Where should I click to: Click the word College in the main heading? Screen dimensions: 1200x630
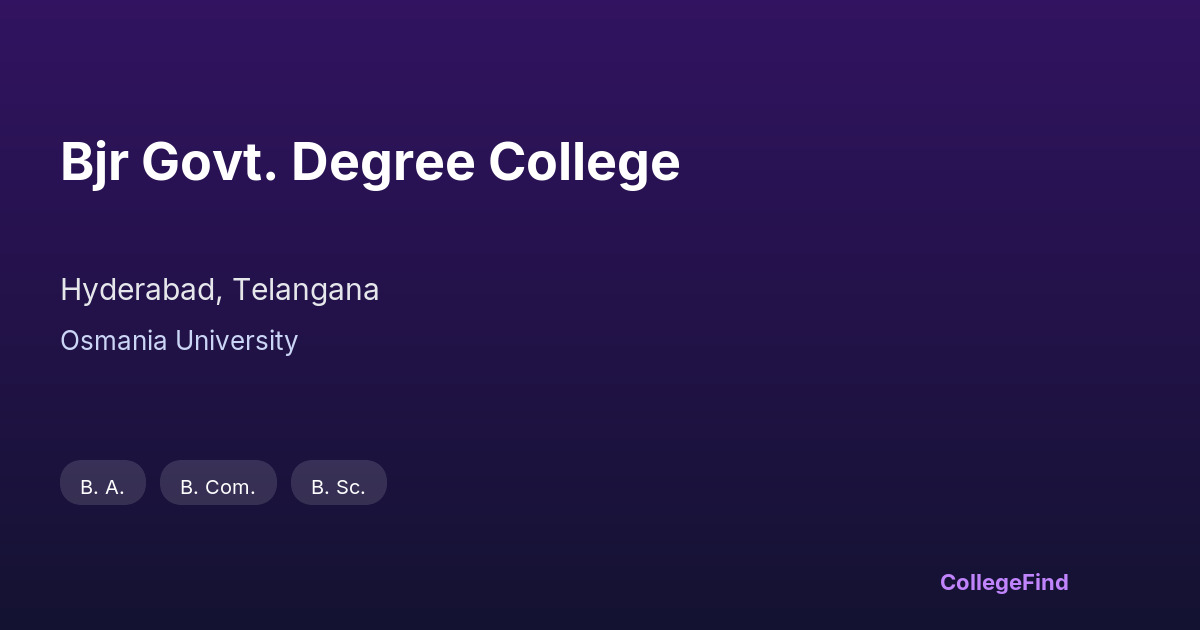[584, 162]
